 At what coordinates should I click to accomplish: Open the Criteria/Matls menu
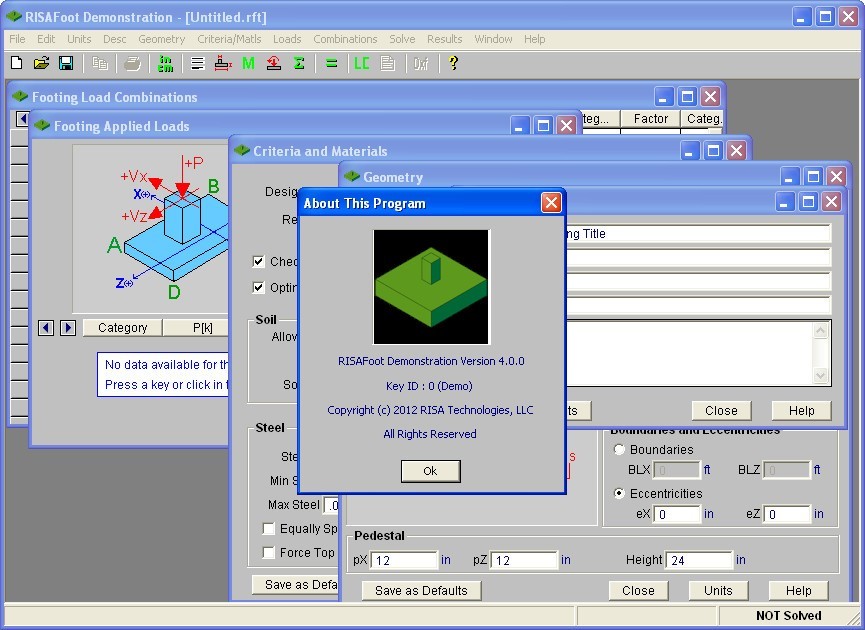click(x=229, y=39)
